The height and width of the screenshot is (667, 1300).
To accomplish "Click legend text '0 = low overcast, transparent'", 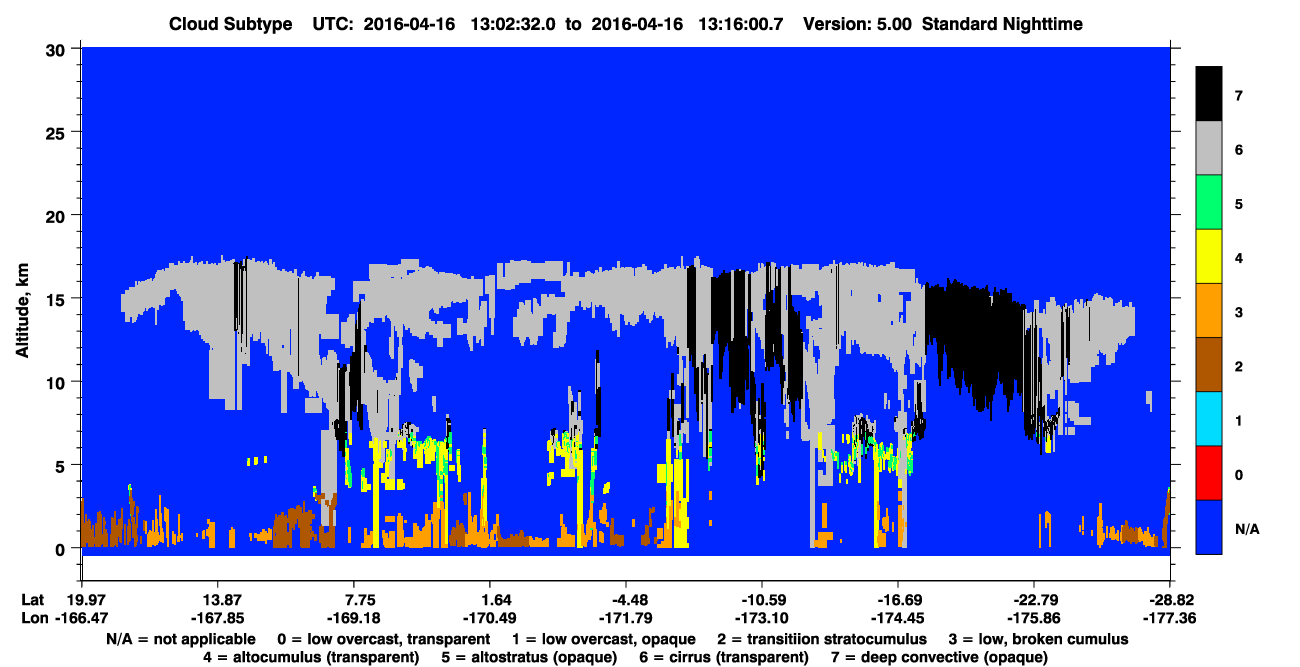I will click(x=384, y=639).
